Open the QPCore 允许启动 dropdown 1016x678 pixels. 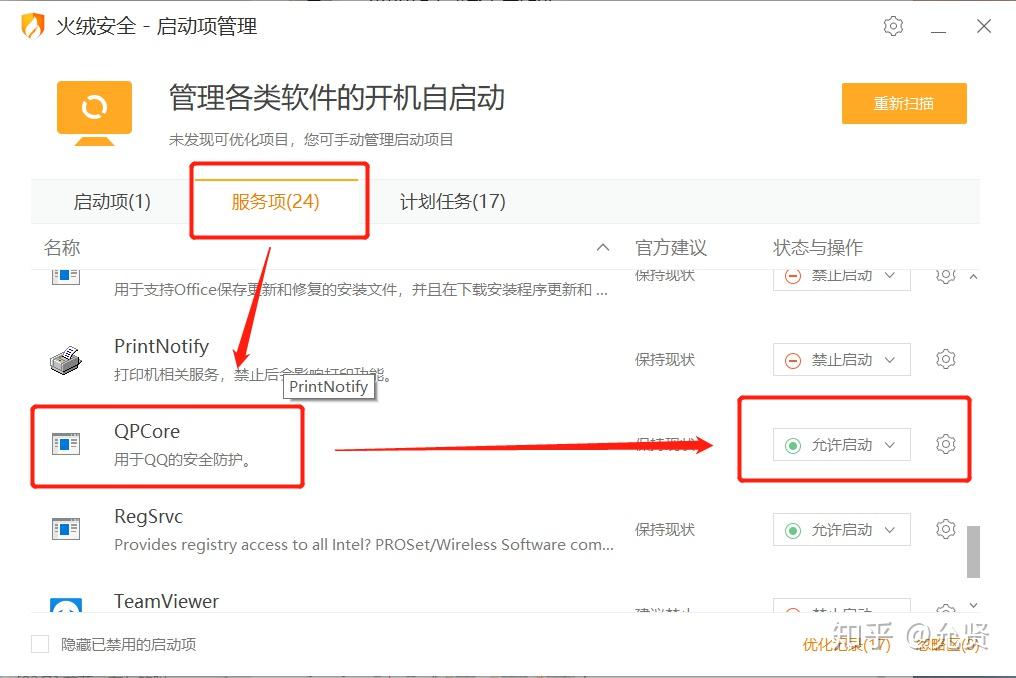841,445
